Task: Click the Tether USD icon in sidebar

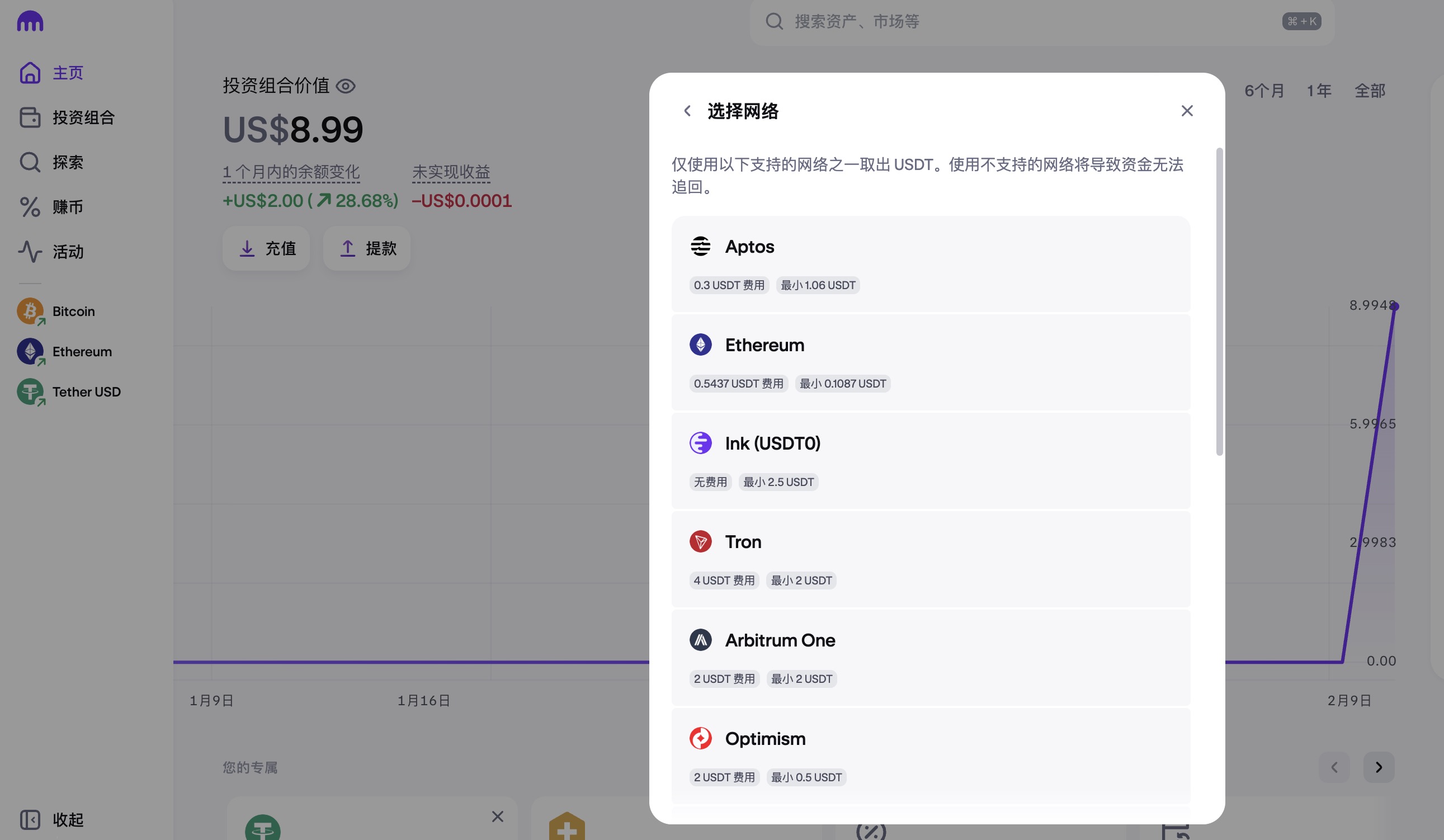Action: point(30,392)
